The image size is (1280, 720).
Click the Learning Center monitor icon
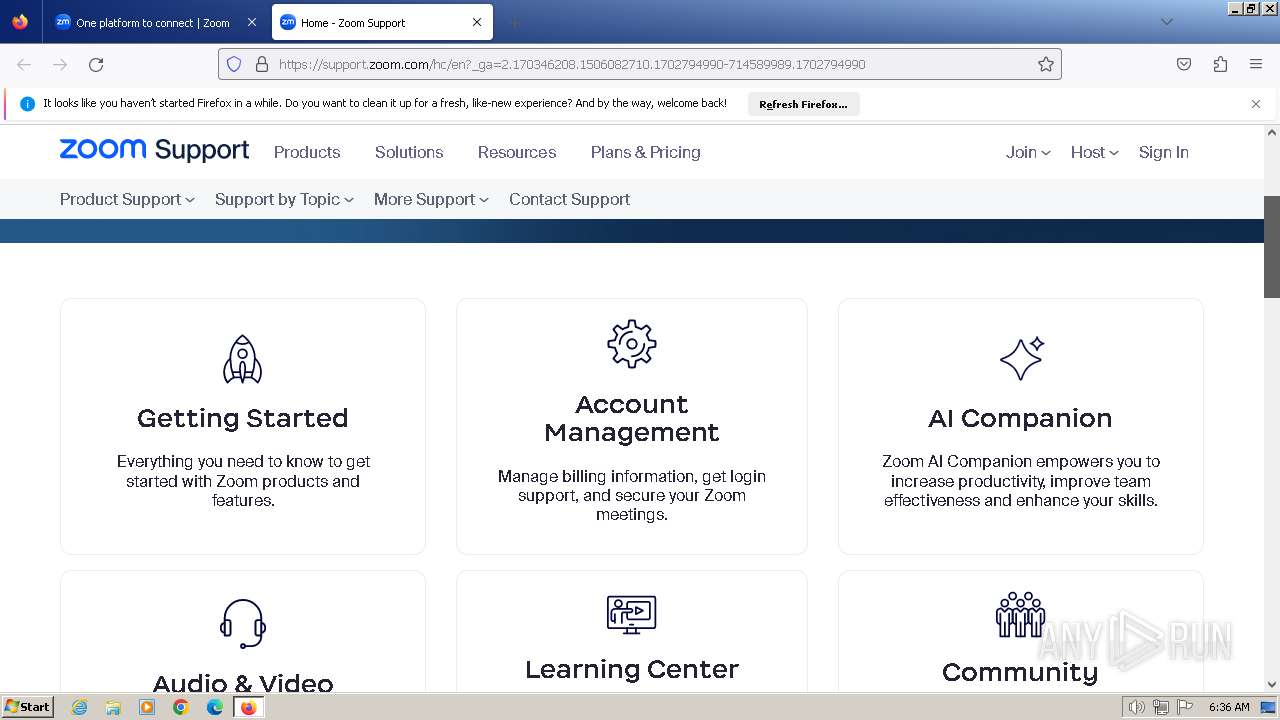pos(632,614)
